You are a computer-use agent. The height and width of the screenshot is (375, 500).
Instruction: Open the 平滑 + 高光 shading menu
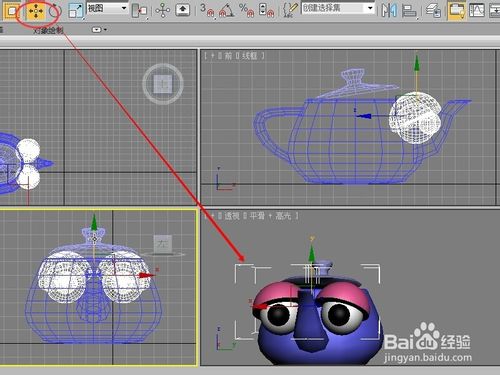tap(270, 216)
